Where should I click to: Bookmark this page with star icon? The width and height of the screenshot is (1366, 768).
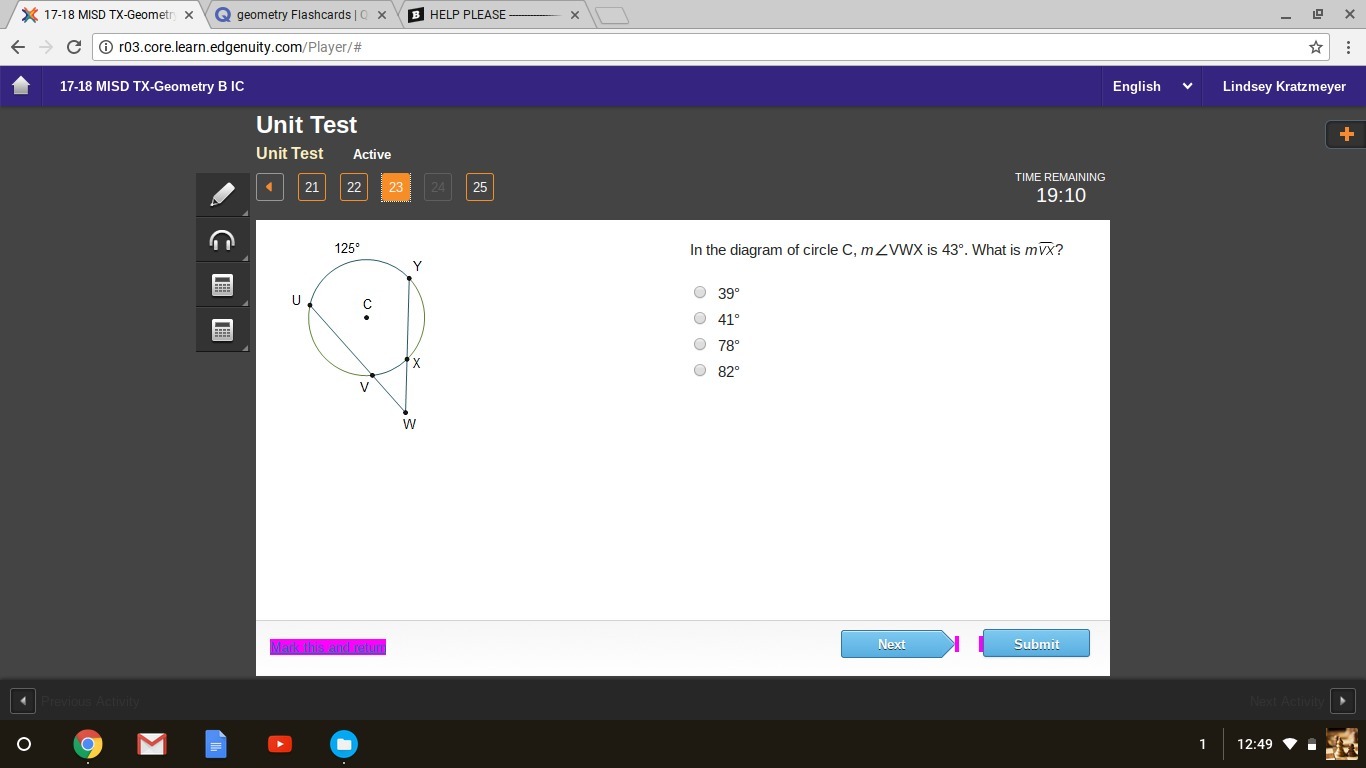[x=1316, y=47]
